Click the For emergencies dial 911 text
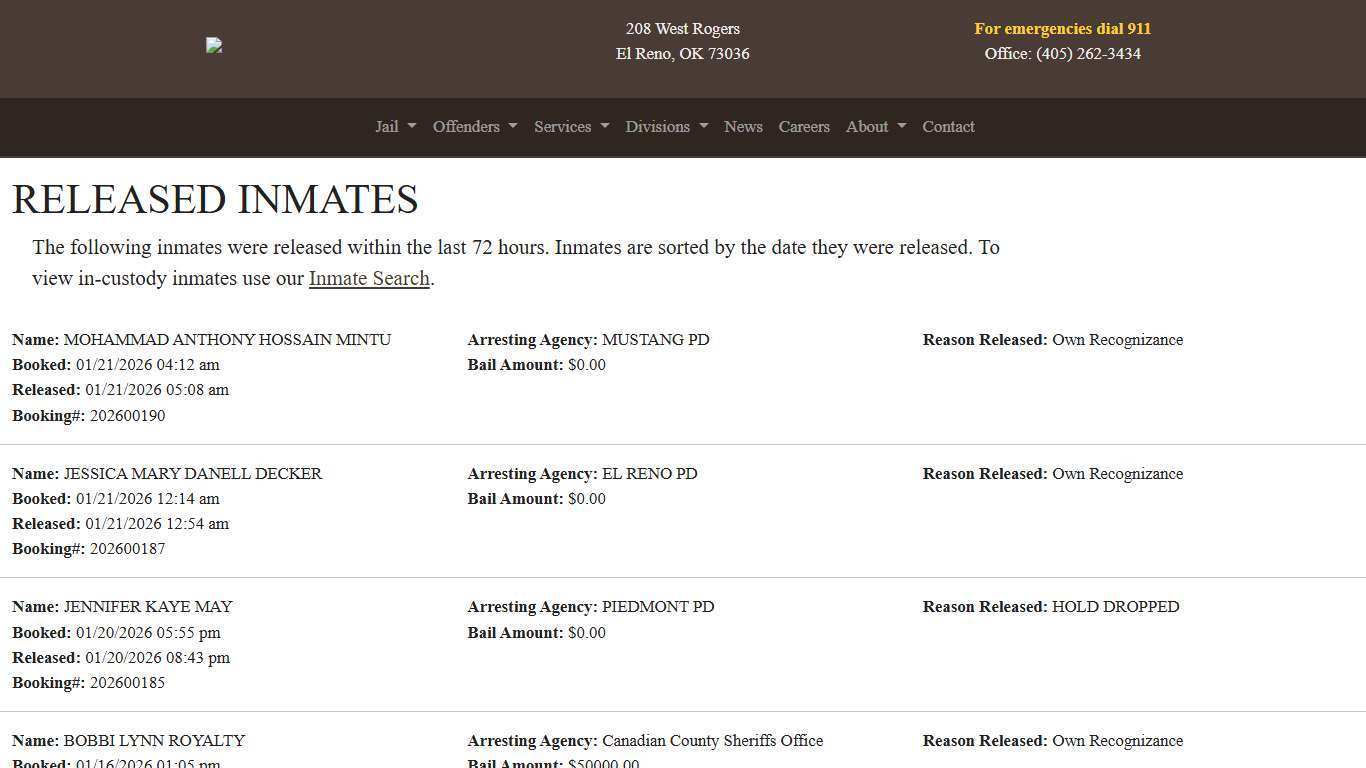 pyautogui.click(x=1062, y=29)
